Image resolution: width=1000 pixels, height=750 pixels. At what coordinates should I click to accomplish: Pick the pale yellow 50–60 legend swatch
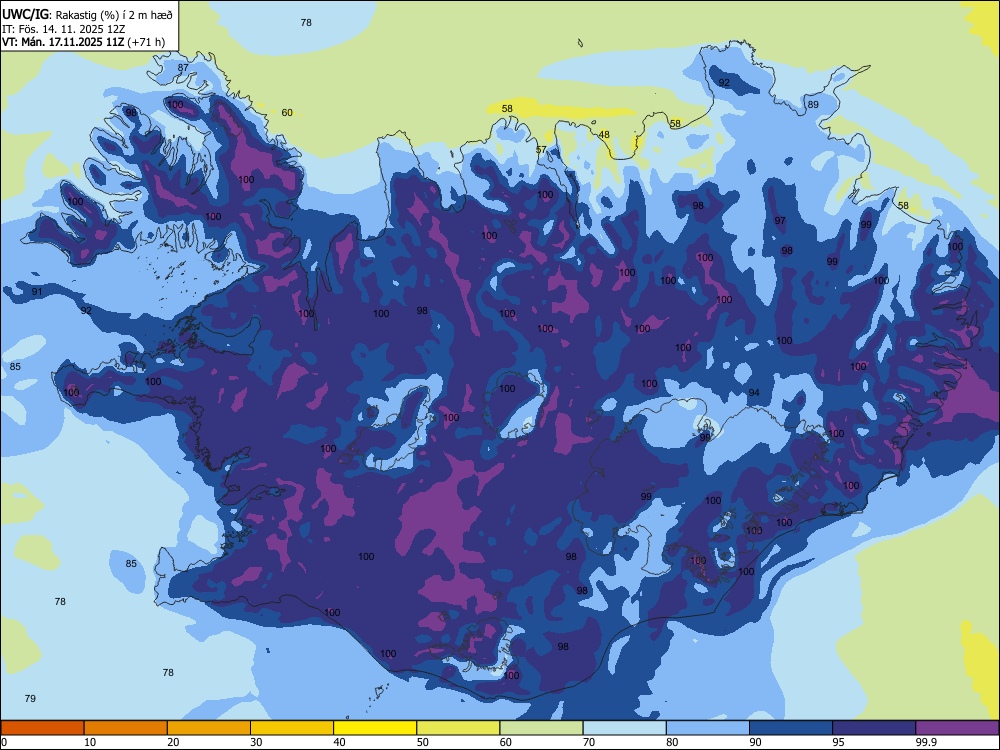(x=458, y=728)
